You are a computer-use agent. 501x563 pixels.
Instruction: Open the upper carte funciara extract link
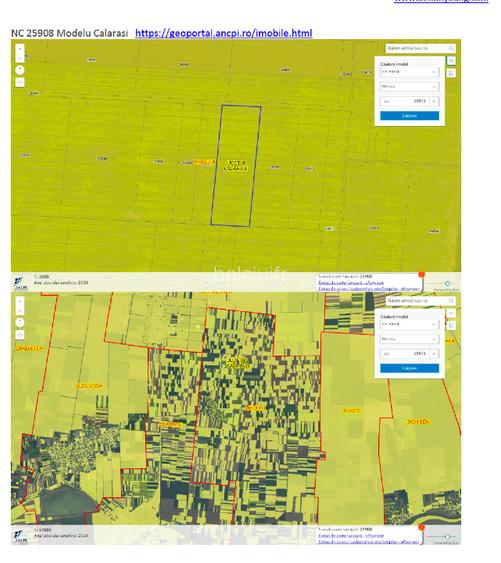click(351, 283)
